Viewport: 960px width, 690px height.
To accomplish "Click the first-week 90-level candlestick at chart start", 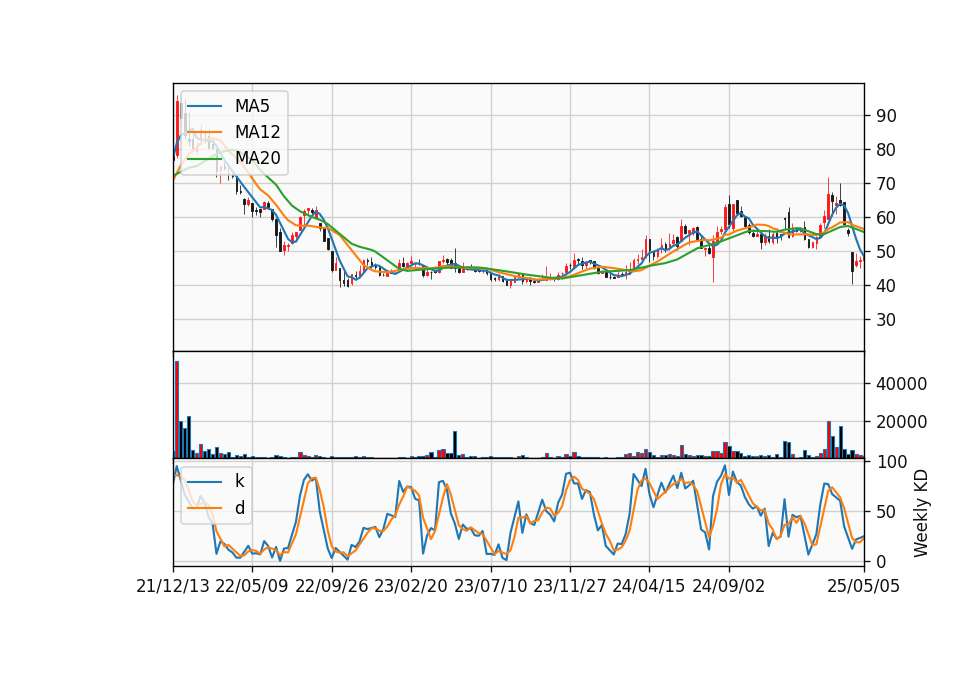I will click(177, 127).
